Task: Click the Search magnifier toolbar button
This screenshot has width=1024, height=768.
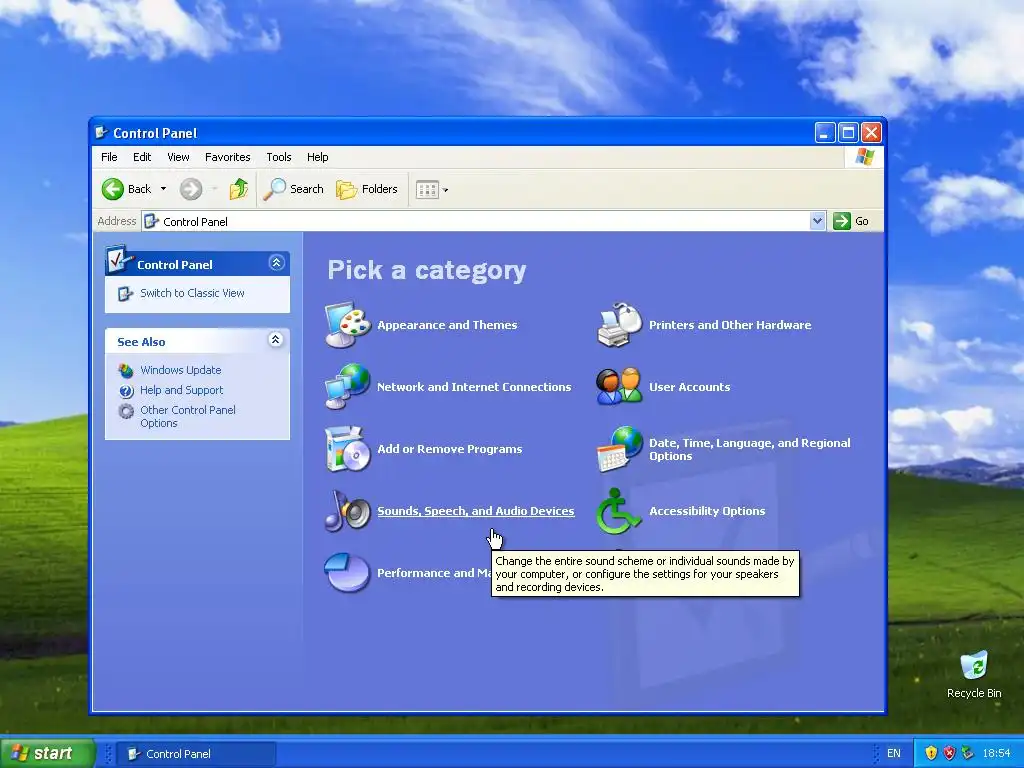Action: [x=293, y=189]
